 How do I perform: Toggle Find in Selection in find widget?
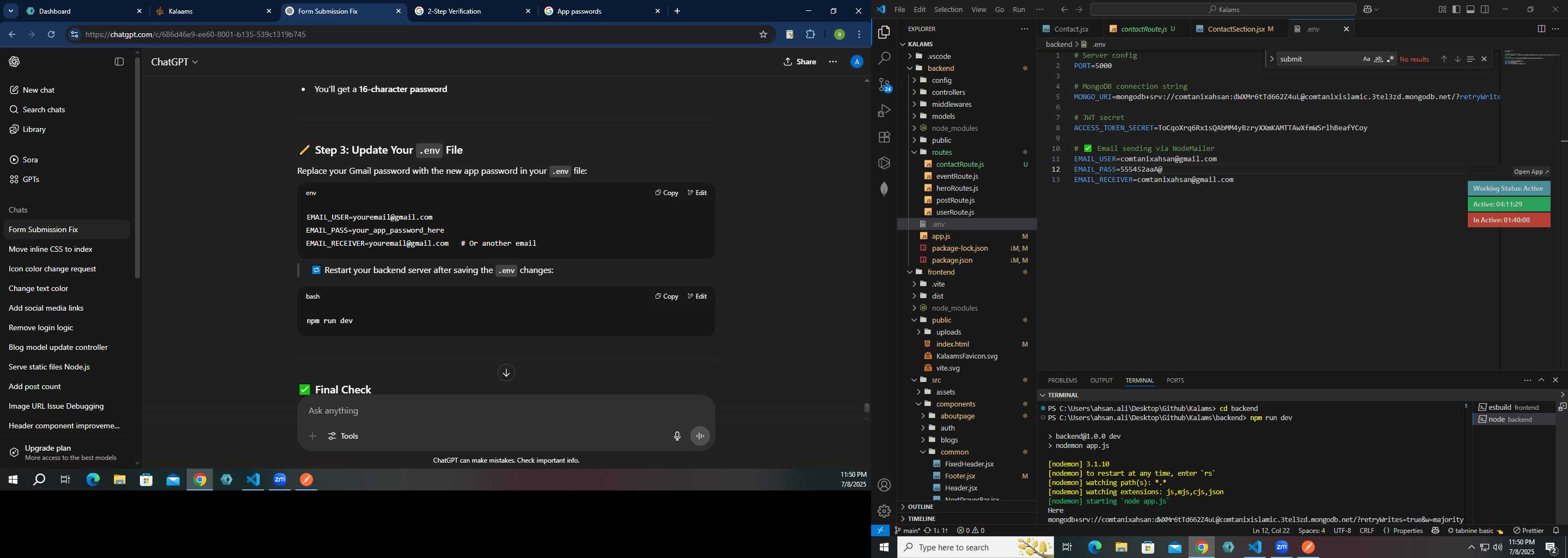point(1471,59)
